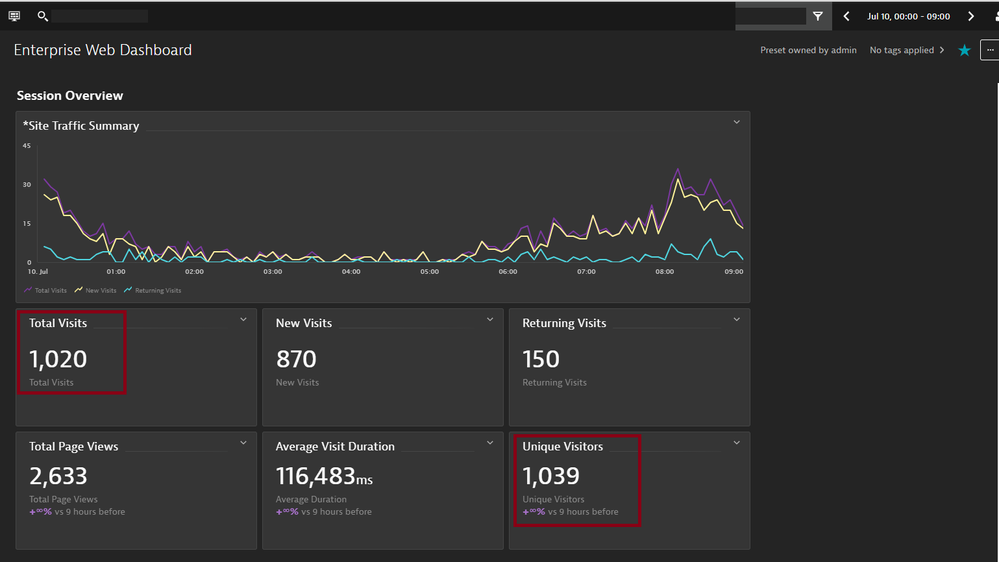Open the Jul 10, 00:00 - 09:00 timeframe selector
Screen dimensions: 999x562
908,16
